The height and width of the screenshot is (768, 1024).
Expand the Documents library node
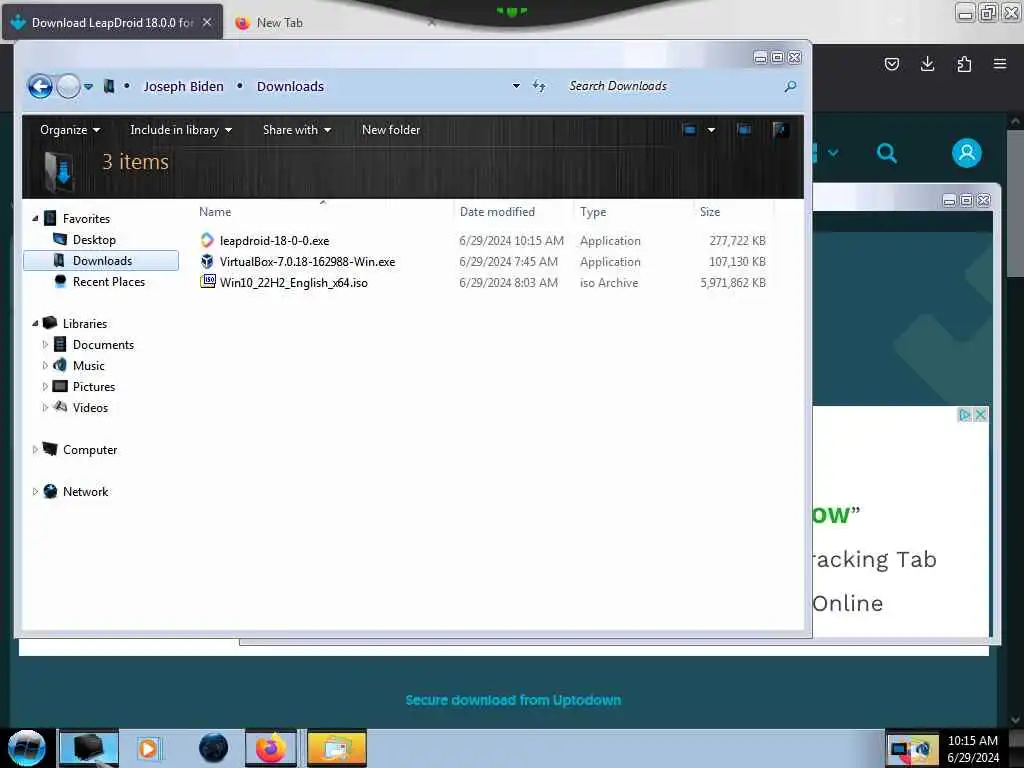[x=45, y=344]
